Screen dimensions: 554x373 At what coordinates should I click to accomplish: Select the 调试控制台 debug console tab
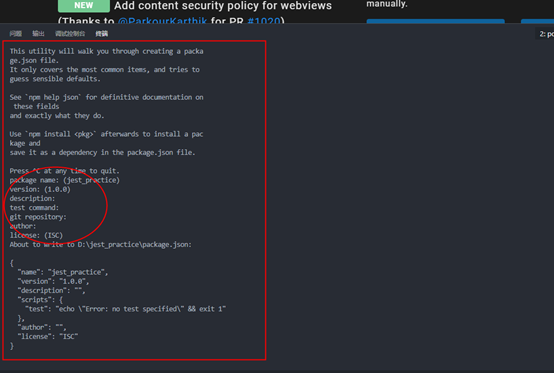(70, 34)
